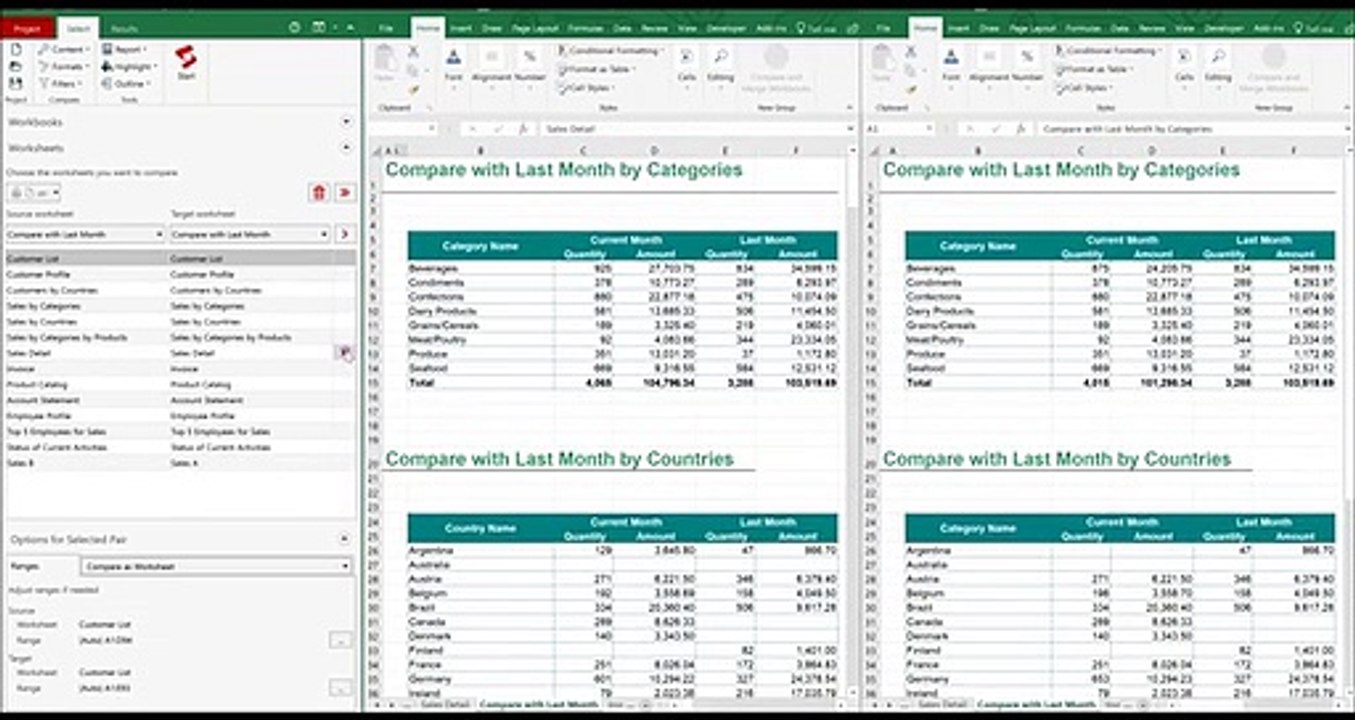Click the red add pair arrow icon
Screen dimensions: 1355x720
click(x=345, y=193)
